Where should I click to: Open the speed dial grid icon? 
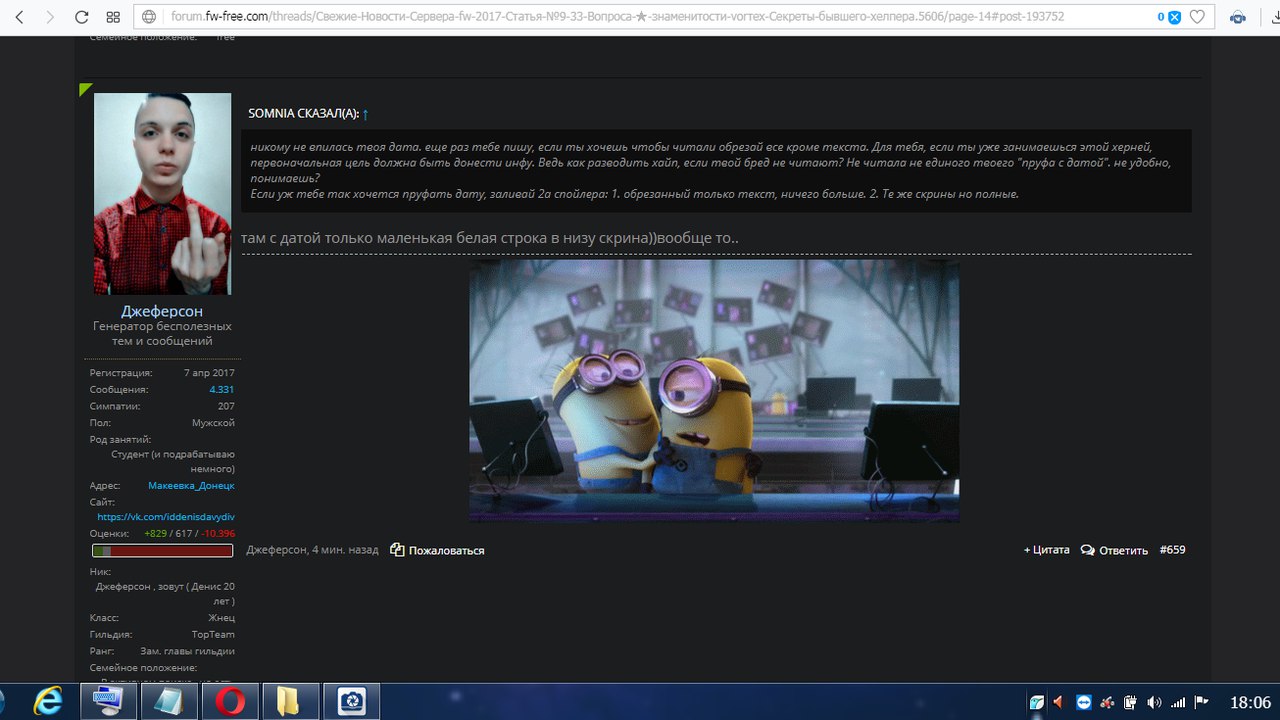point(113,17)
